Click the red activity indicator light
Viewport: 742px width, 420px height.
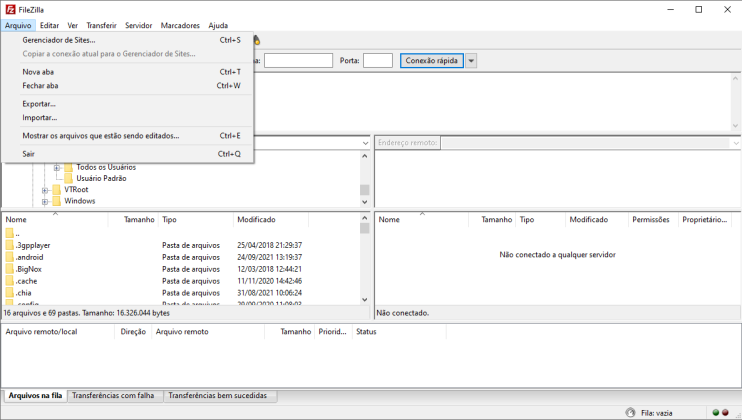coord(725,412)
